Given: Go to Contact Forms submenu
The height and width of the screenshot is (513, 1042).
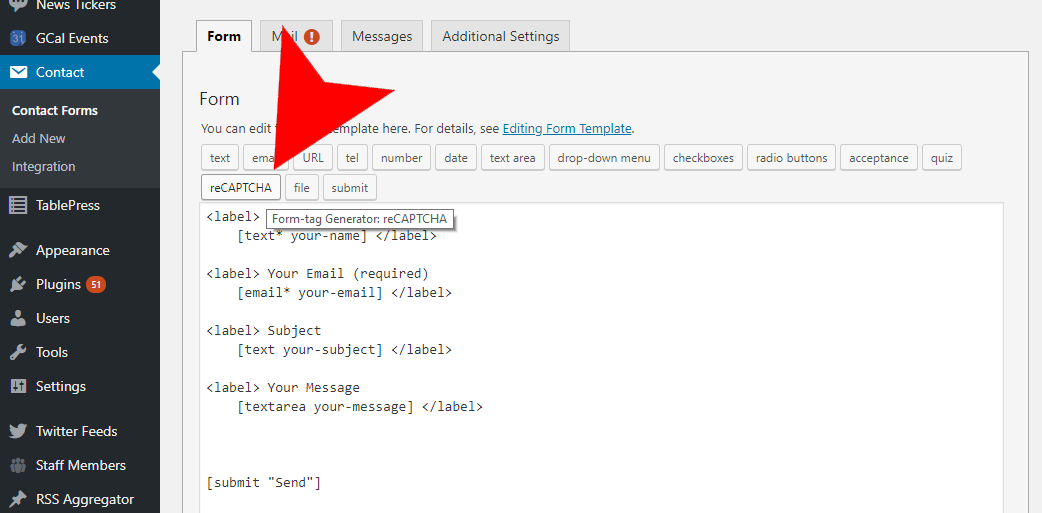Looking at the screenshot, I should click(x=54, y=110).
